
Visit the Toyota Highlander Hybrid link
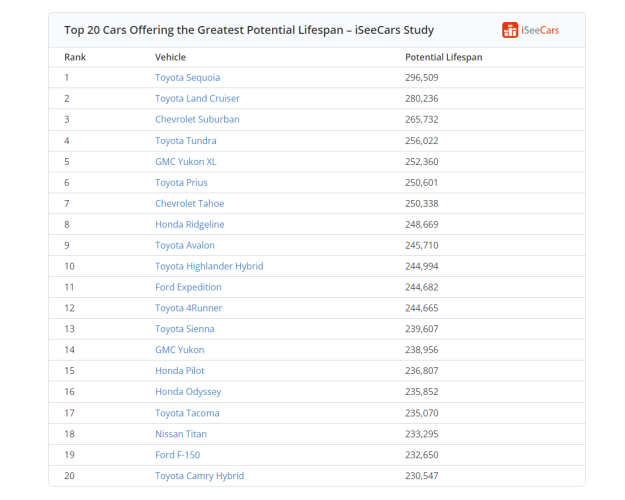pos(209,266)
